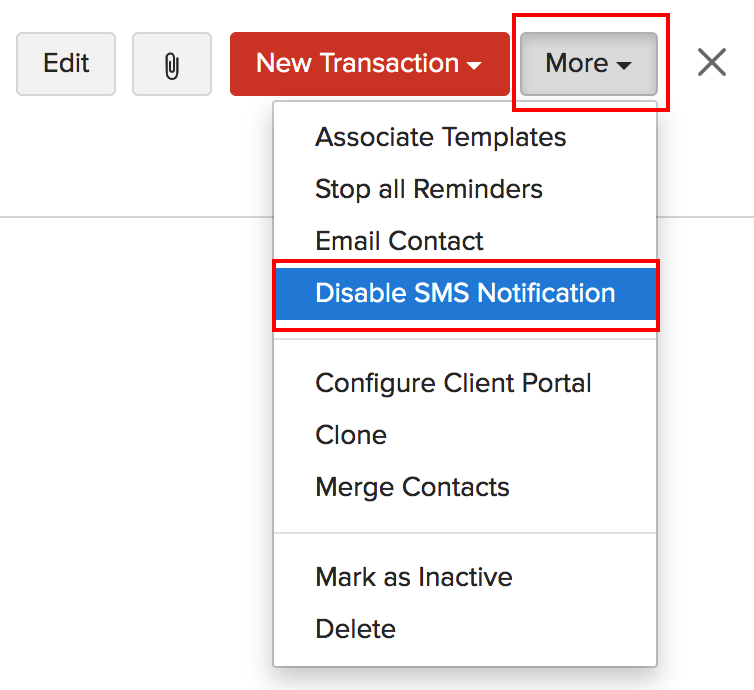Click the caret arrow on New Transaction
The height and width of the screenshot is (690, 754).
474,66
